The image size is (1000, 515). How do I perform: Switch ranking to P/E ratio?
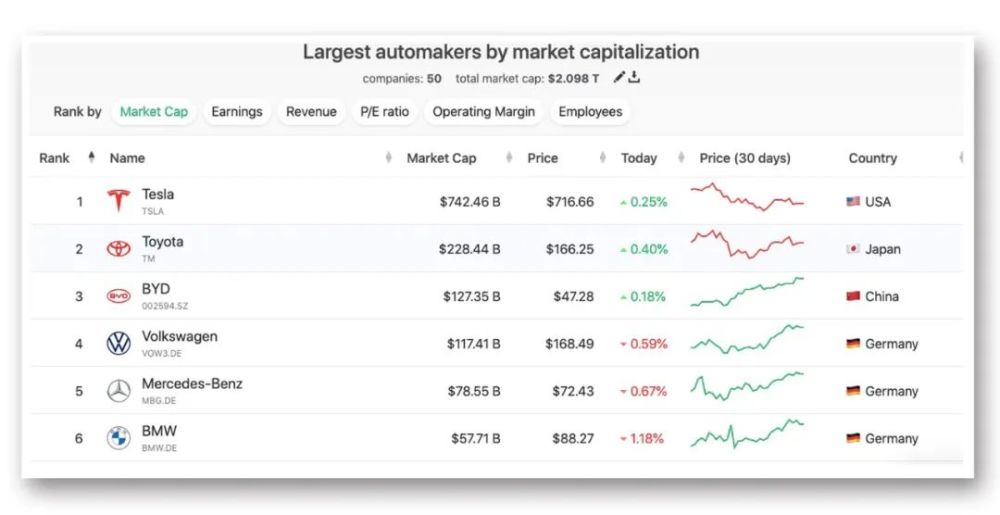pos(384,112)
